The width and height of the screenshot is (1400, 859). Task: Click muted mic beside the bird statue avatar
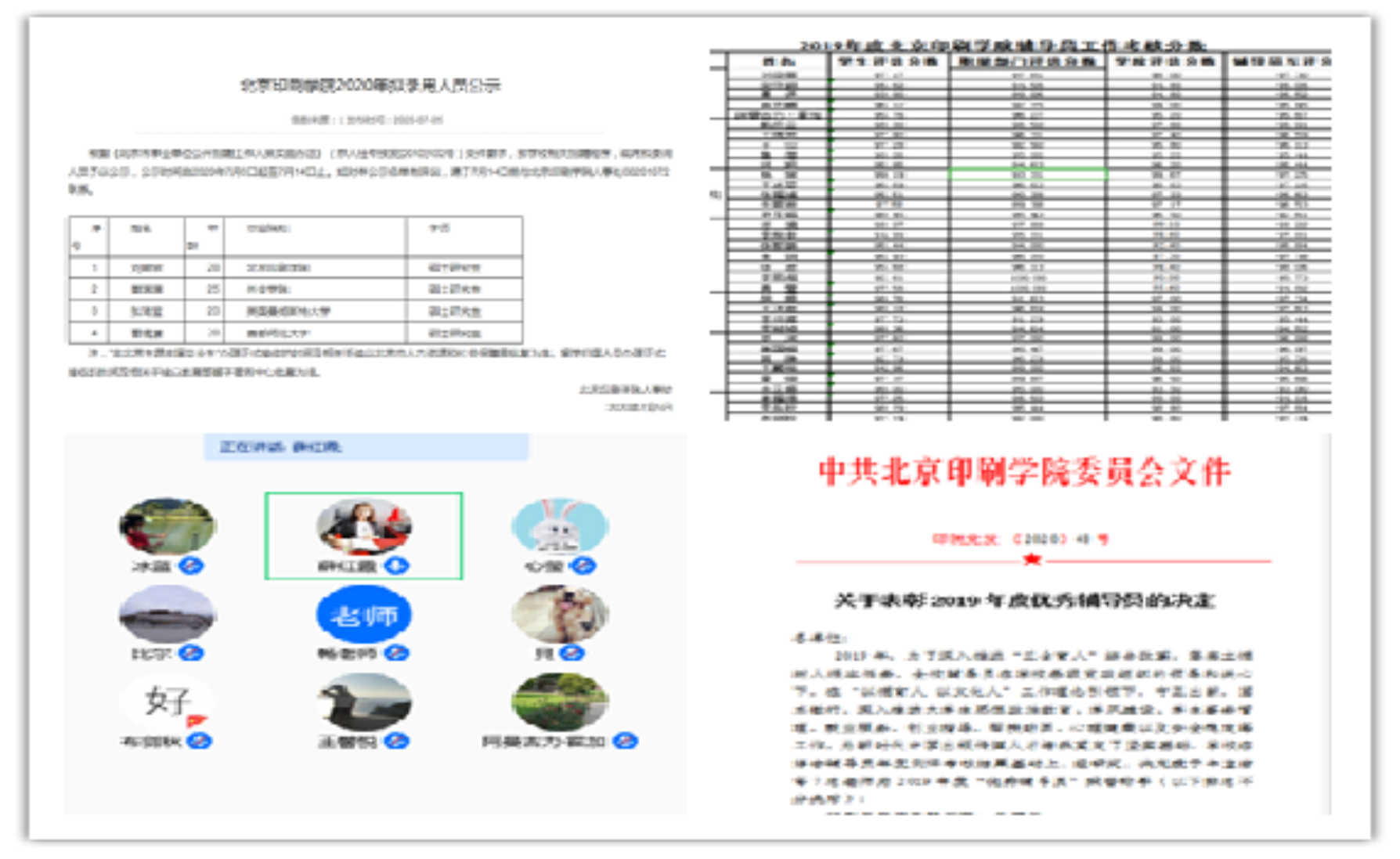click(397, 741)
